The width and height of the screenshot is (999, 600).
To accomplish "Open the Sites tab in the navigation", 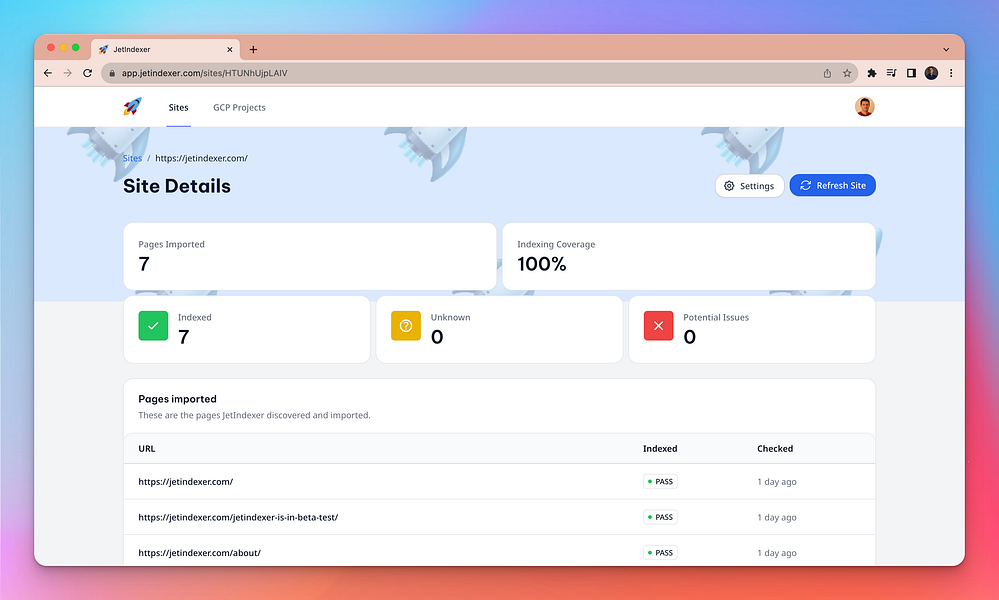I will pos(178,108).
